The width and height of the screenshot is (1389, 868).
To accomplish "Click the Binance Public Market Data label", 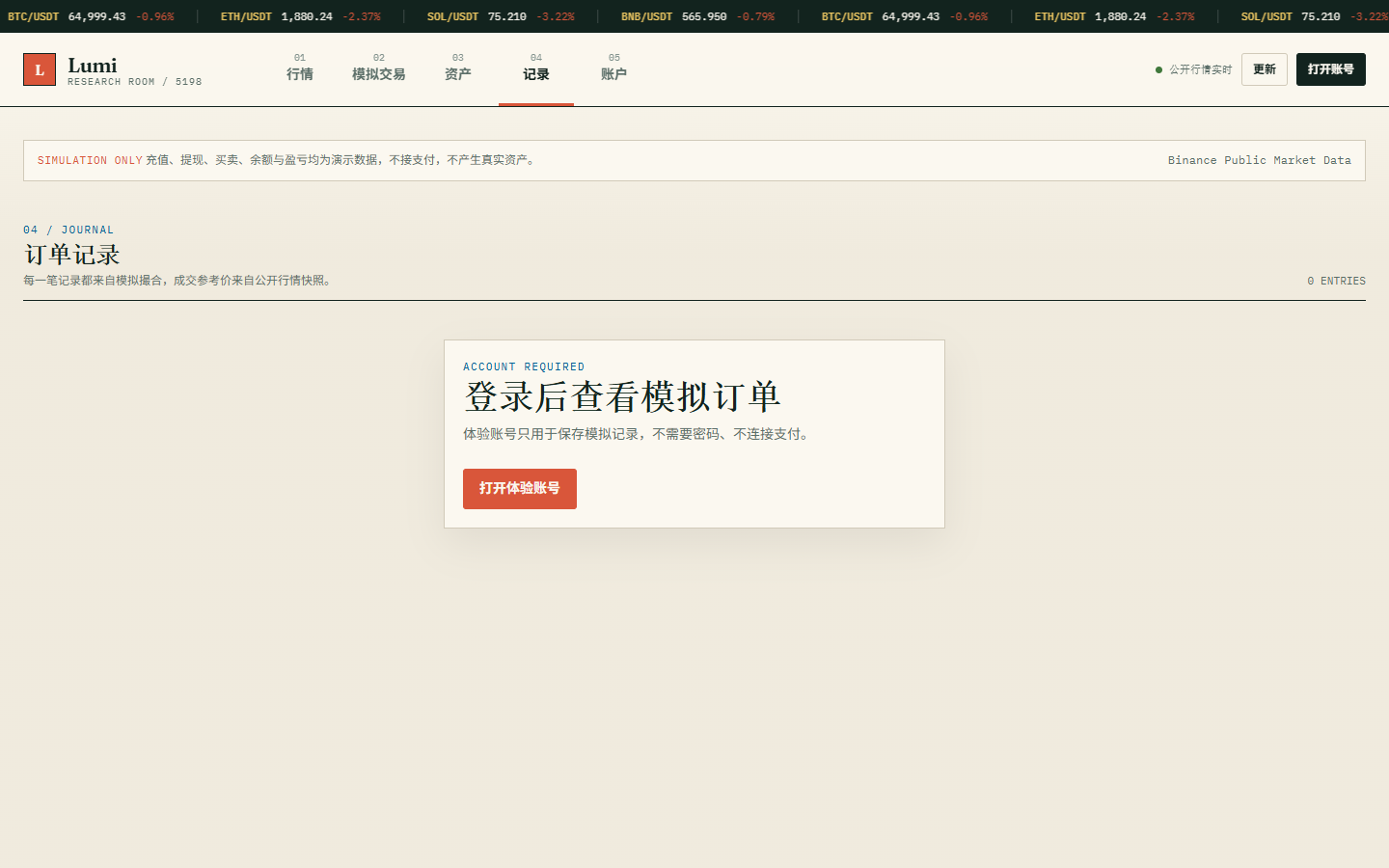I will (1260, 160).
